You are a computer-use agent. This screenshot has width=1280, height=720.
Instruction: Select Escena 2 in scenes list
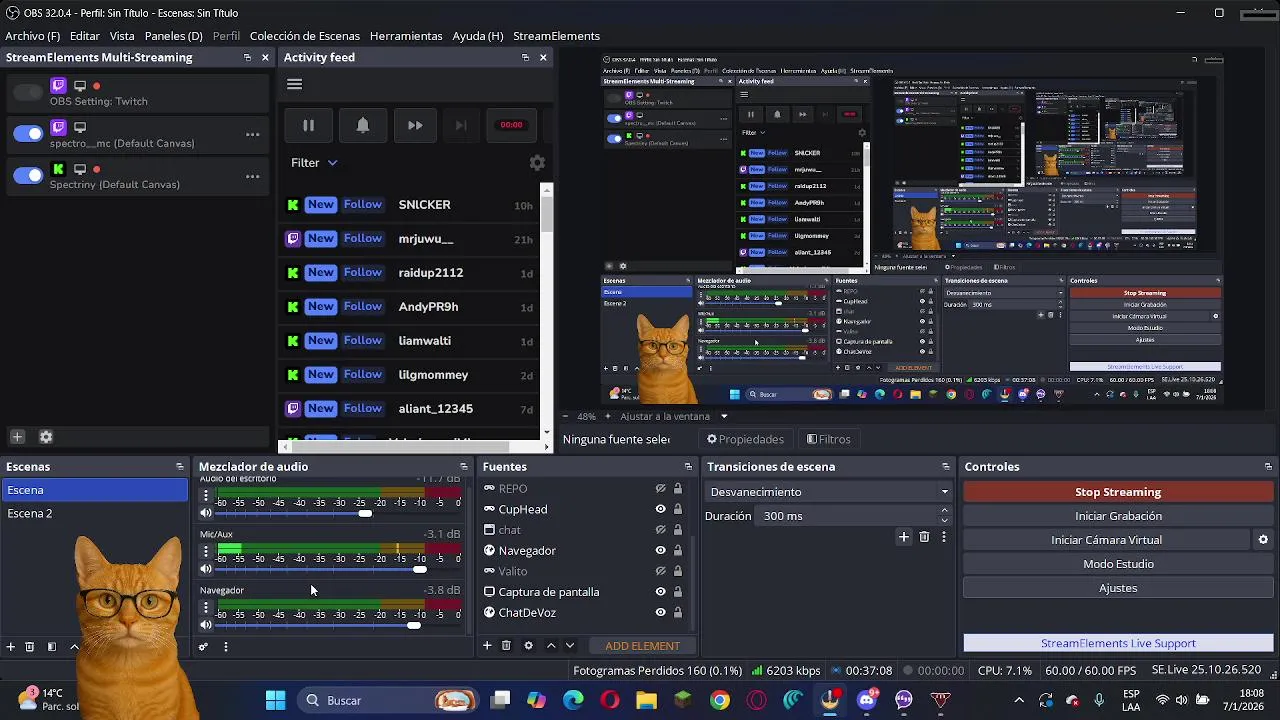click(94, 513)
